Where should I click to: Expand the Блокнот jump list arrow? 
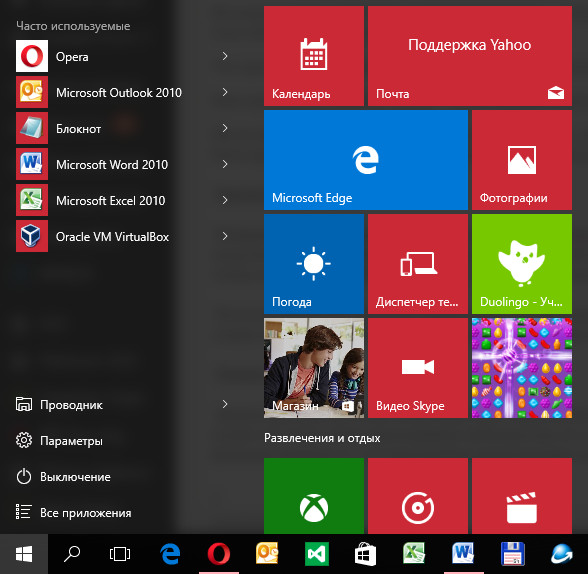(225, 128)
